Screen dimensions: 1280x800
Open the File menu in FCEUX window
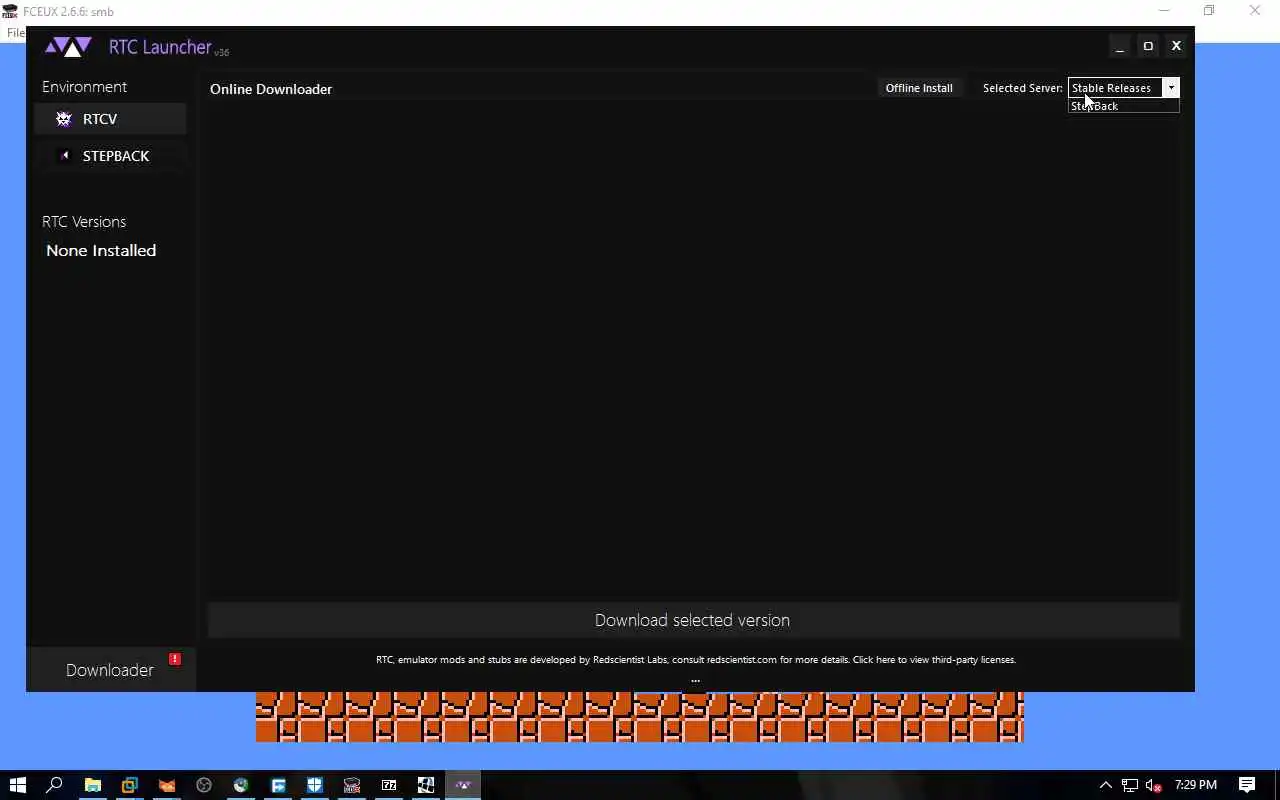pos(14,33)
